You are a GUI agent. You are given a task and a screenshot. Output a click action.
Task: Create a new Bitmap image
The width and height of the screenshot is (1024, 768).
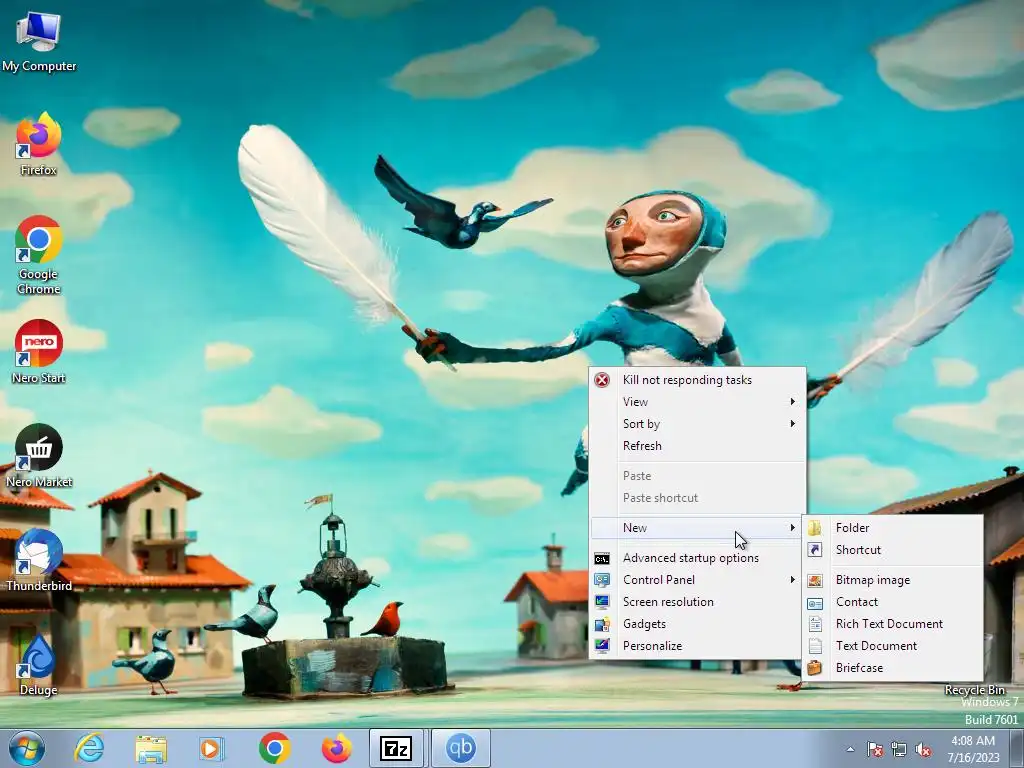click(x=892, y=580)
